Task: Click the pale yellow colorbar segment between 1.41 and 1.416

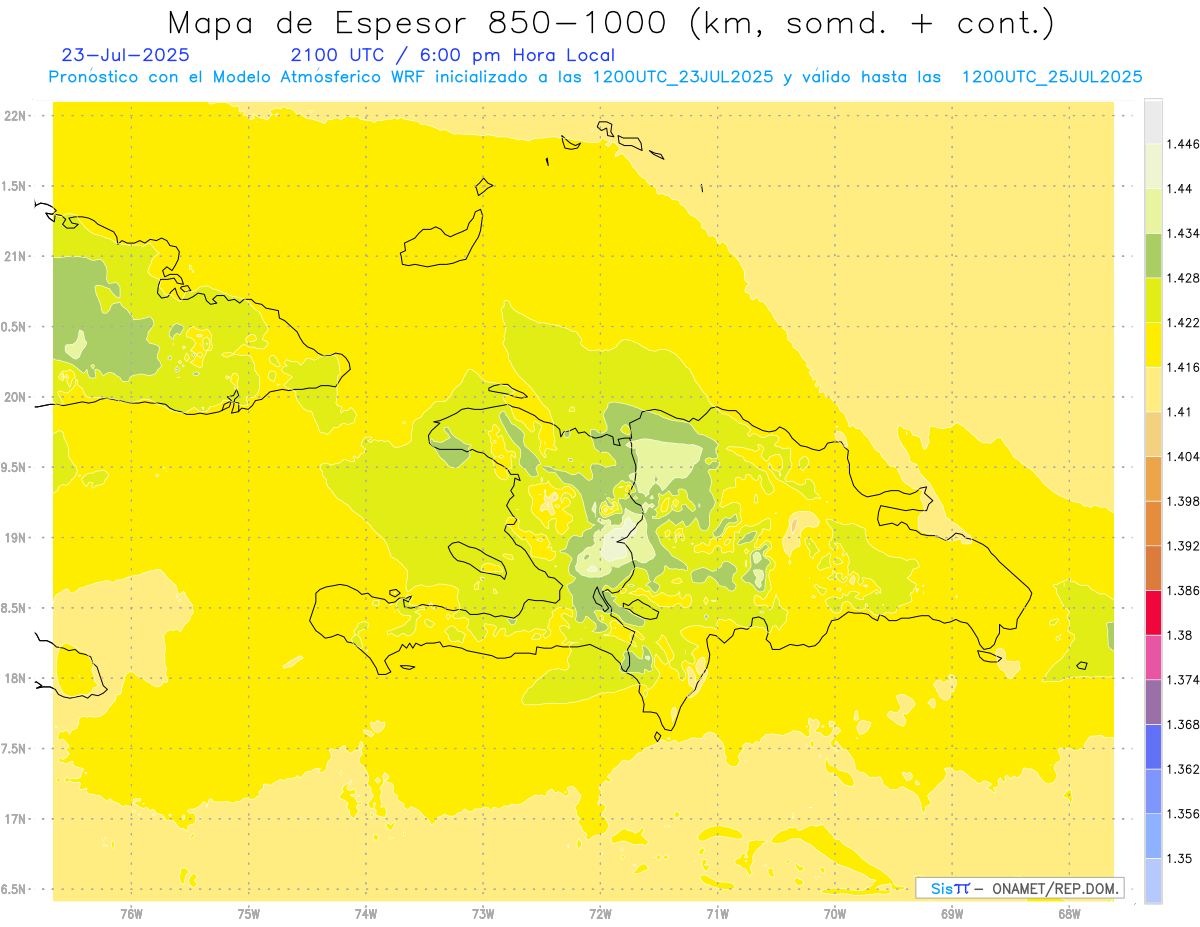Action: coord(1153,389)
